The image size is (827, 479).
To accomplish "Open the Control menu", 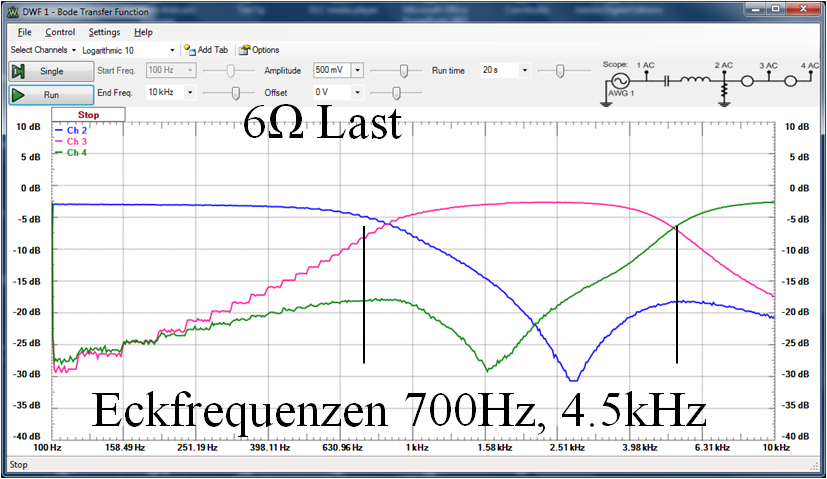I will (x=60, y=32).
